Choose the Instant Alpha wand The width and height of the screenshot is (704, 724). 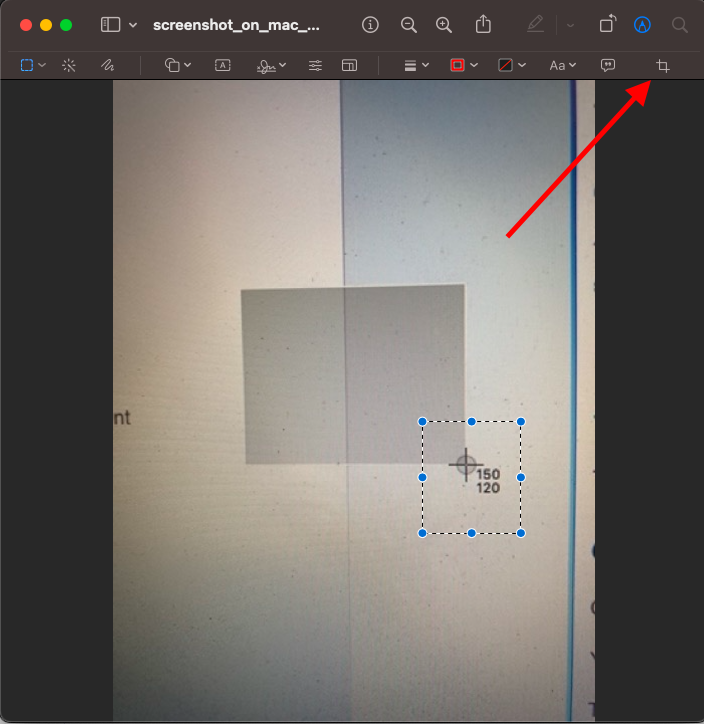[69, 65]
